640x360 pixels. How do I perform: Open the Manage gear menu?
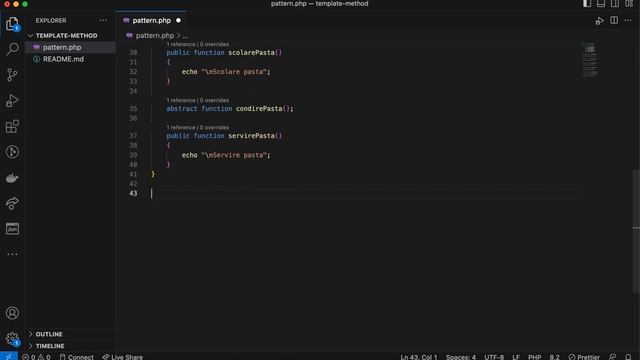[12, 338]
